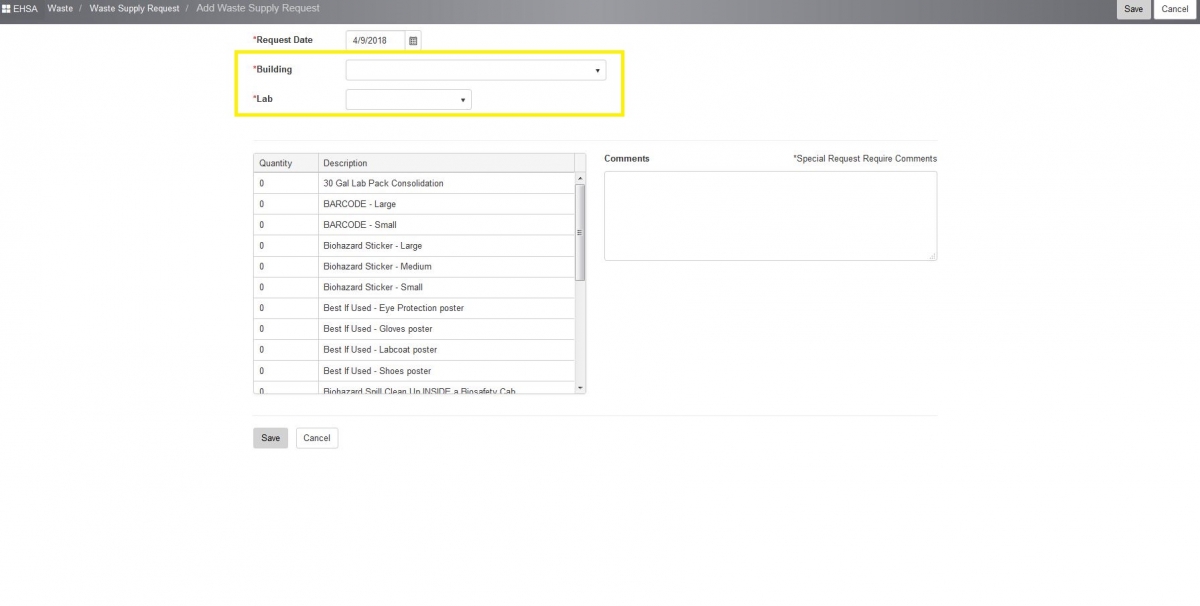Click the supply list scroll-up arrow

point(580,179)
